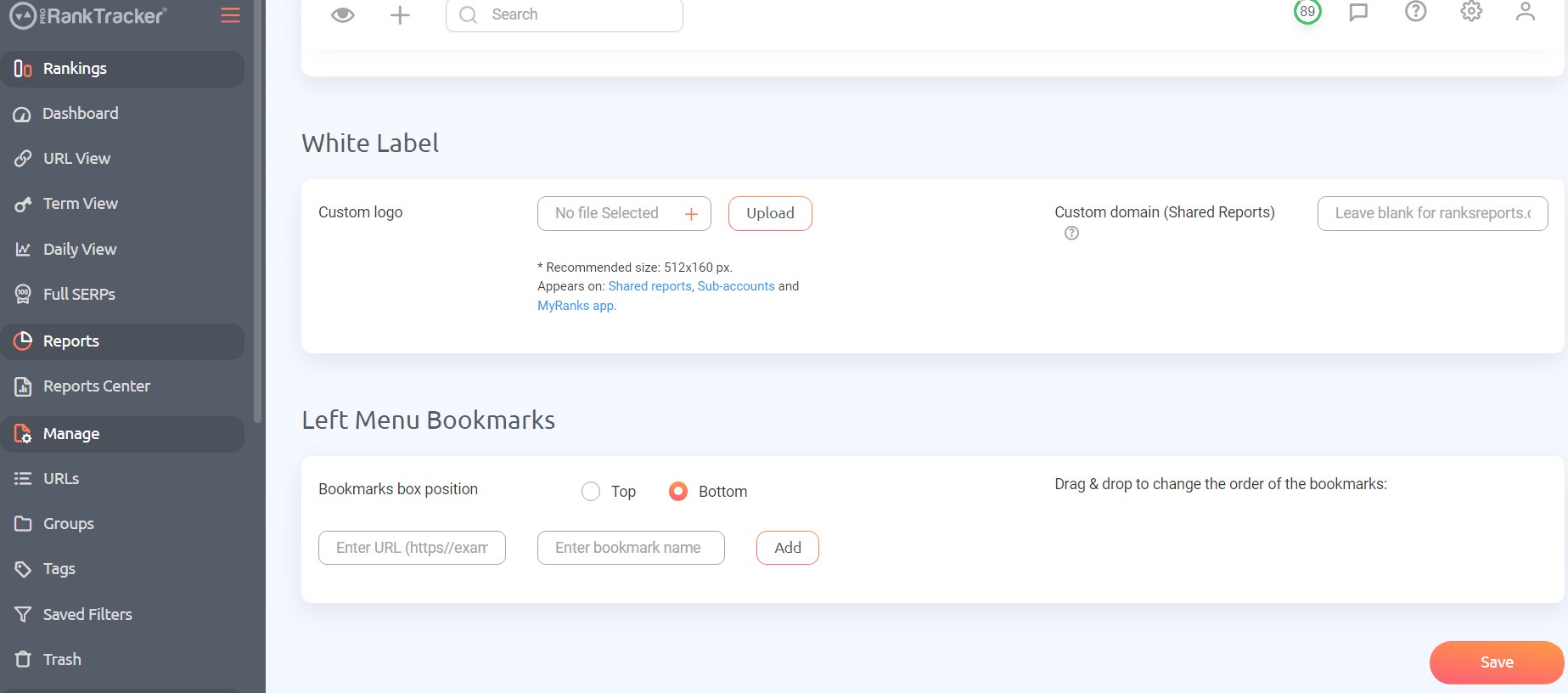Click the Saved Filters funnel icon
1568x693 pixels.
23,614
